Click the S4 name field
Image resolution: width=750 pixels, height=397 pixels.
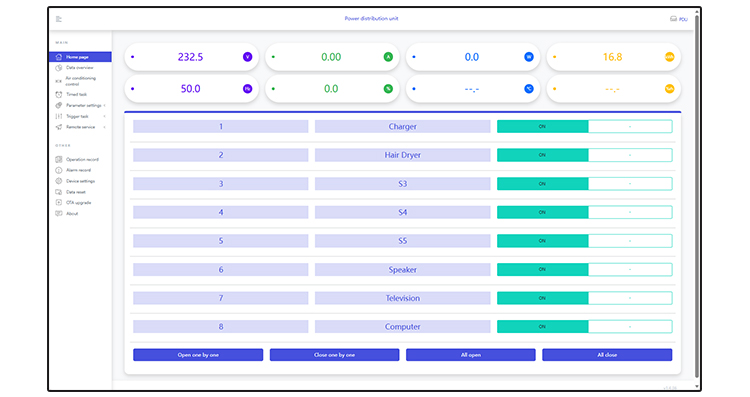[402, 212]
